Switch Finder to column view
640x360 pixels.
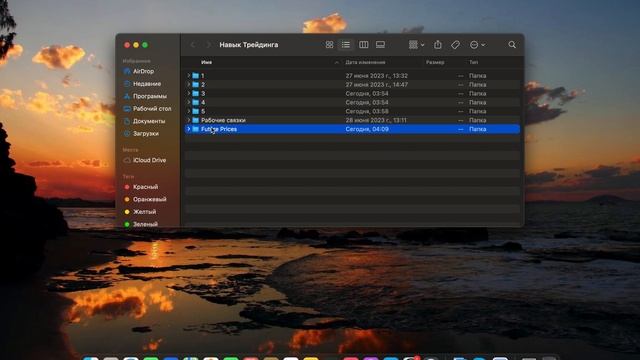point(363,44)
